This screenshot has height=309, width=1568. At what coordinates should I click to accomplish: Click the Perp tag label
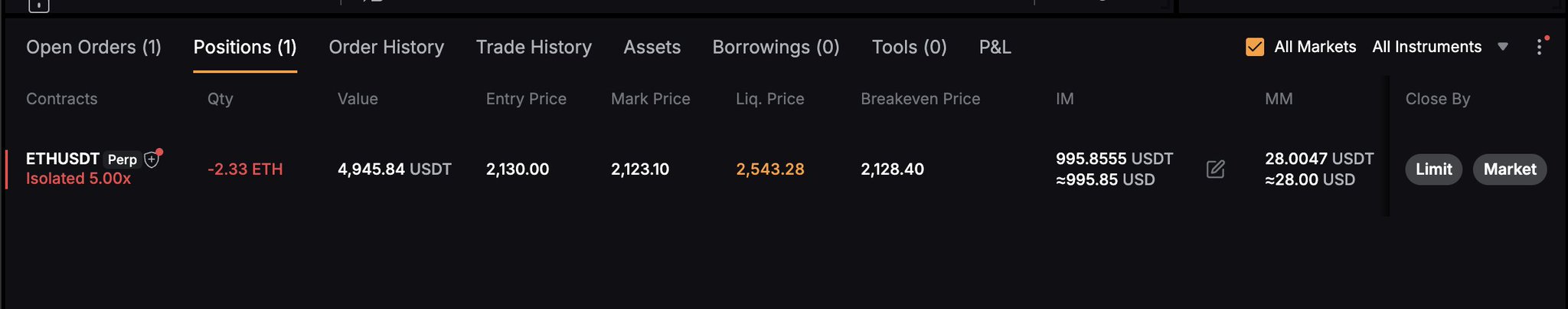[122, 159]
